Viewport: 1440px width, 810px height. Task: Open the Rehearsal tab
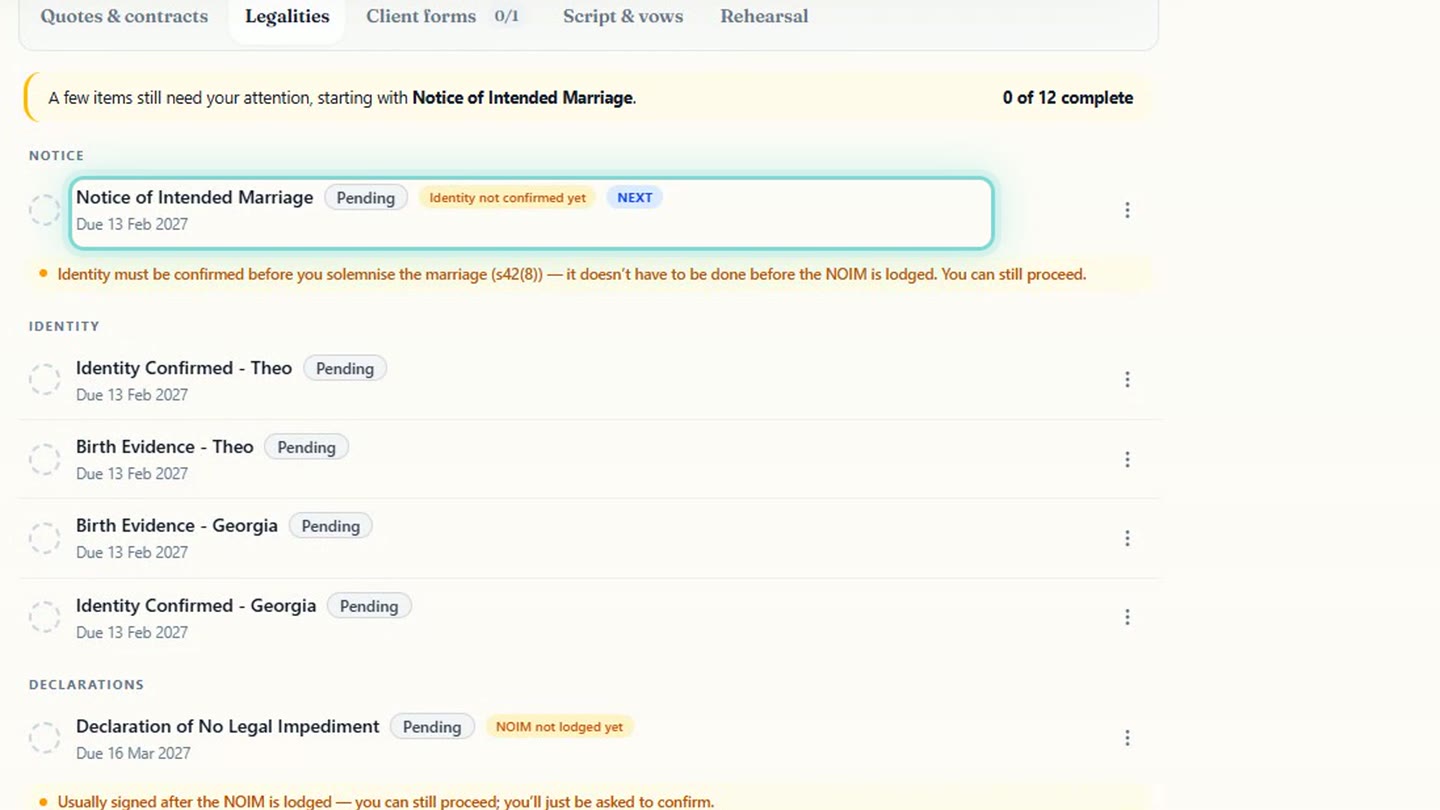[x=764, y=17]
